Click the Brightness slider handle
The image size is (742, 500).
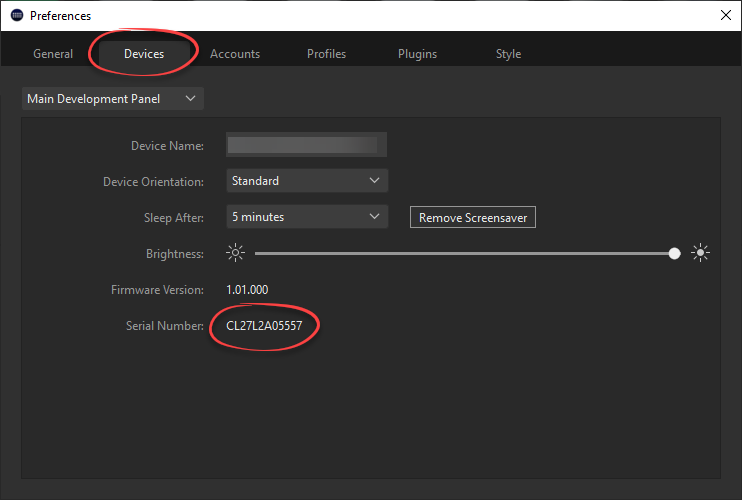coord(674,254)
